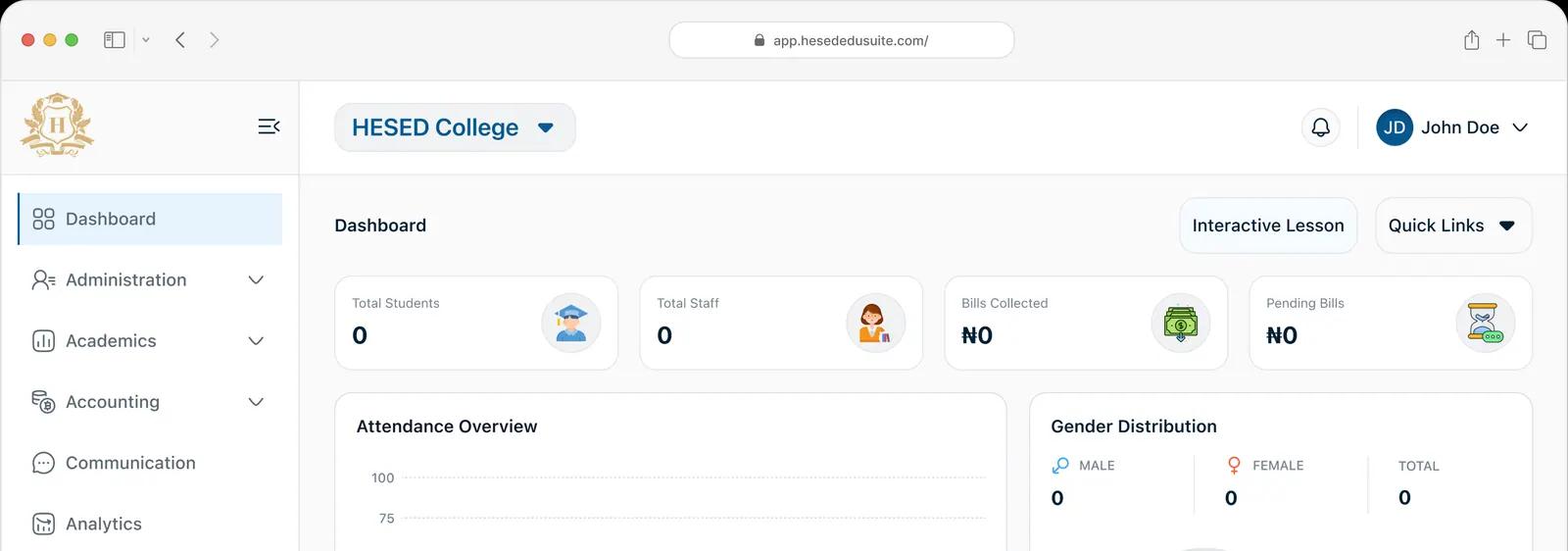
Task: Select Dashboard in the sidebar menu
Action: pos(150,219)
